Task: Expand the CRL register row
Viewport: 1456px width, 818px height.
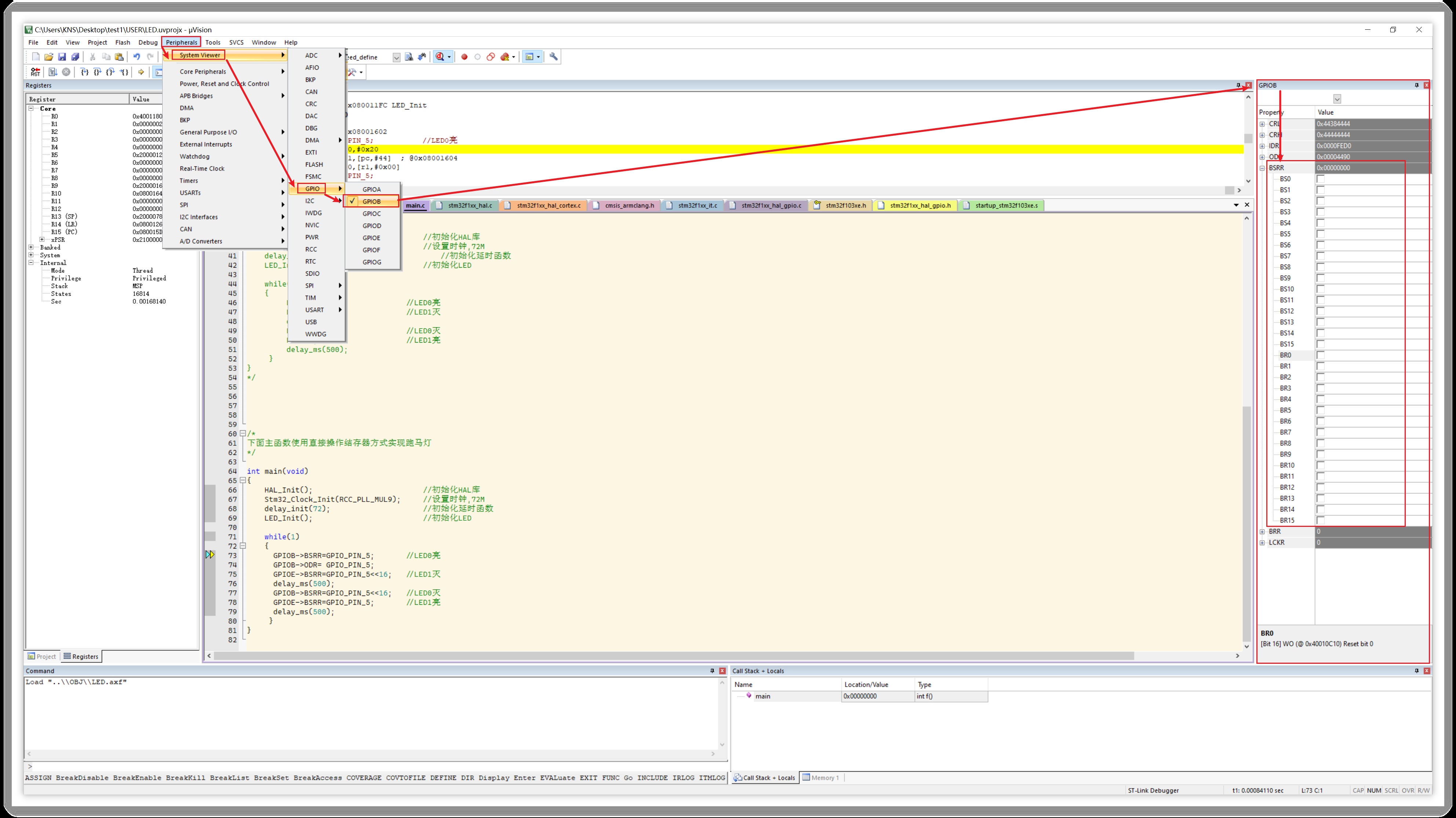Action: 1262,124
